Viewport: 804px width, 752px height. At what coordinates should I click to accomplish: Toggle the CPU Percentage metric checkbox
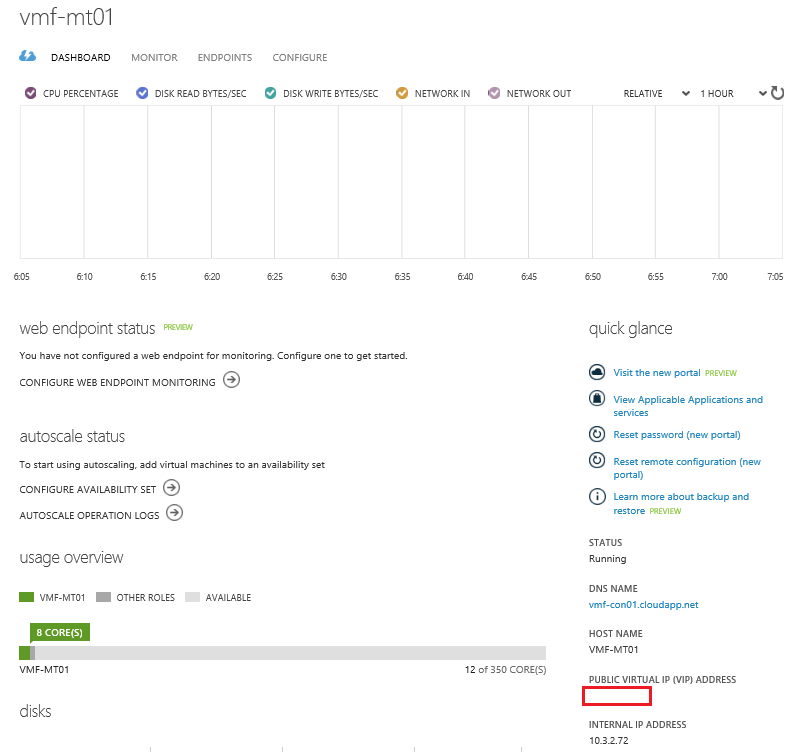pos(29,93)
